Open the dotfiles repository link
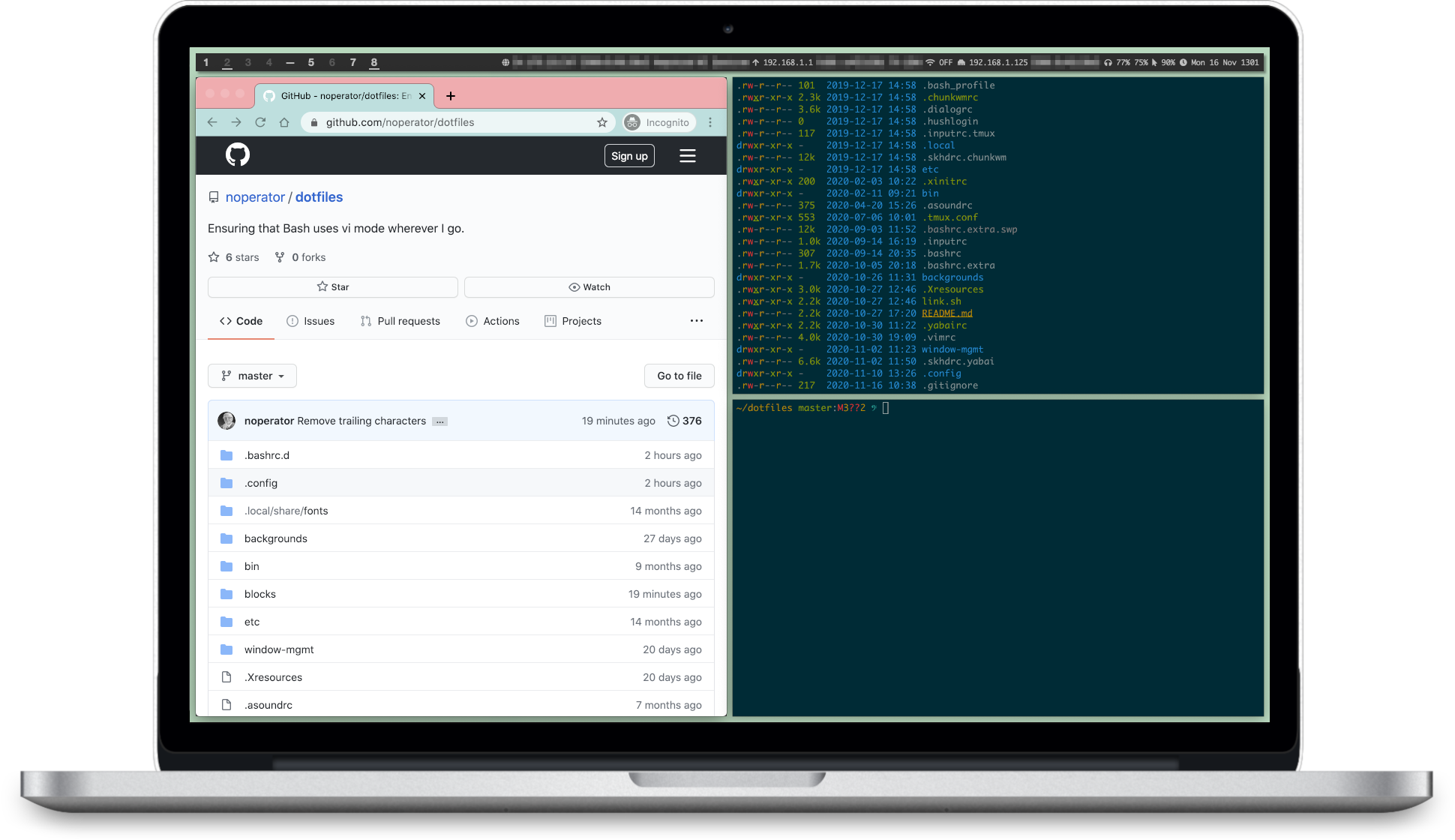Viewport: 1455px width, 840px height. pyautogui.click(x=319, y=197)
